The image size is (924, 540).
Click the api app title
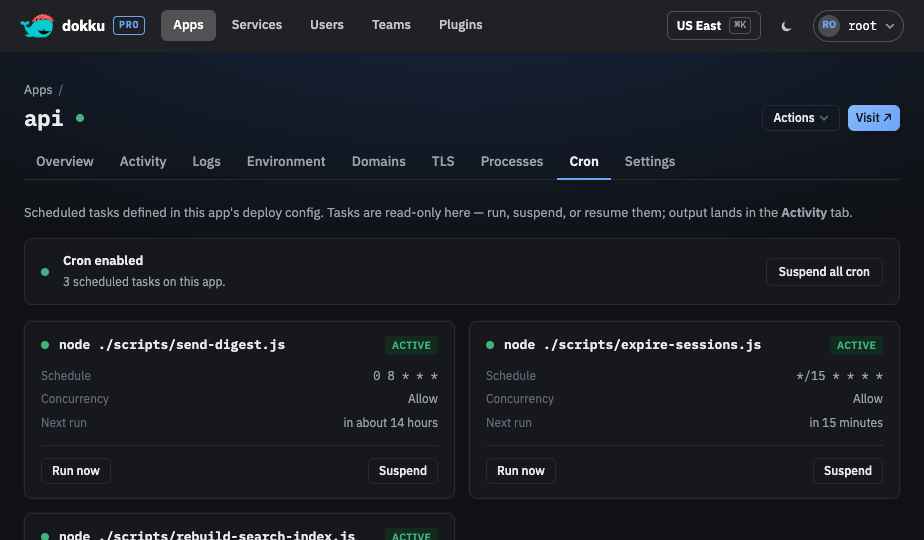tap(44, 118)
